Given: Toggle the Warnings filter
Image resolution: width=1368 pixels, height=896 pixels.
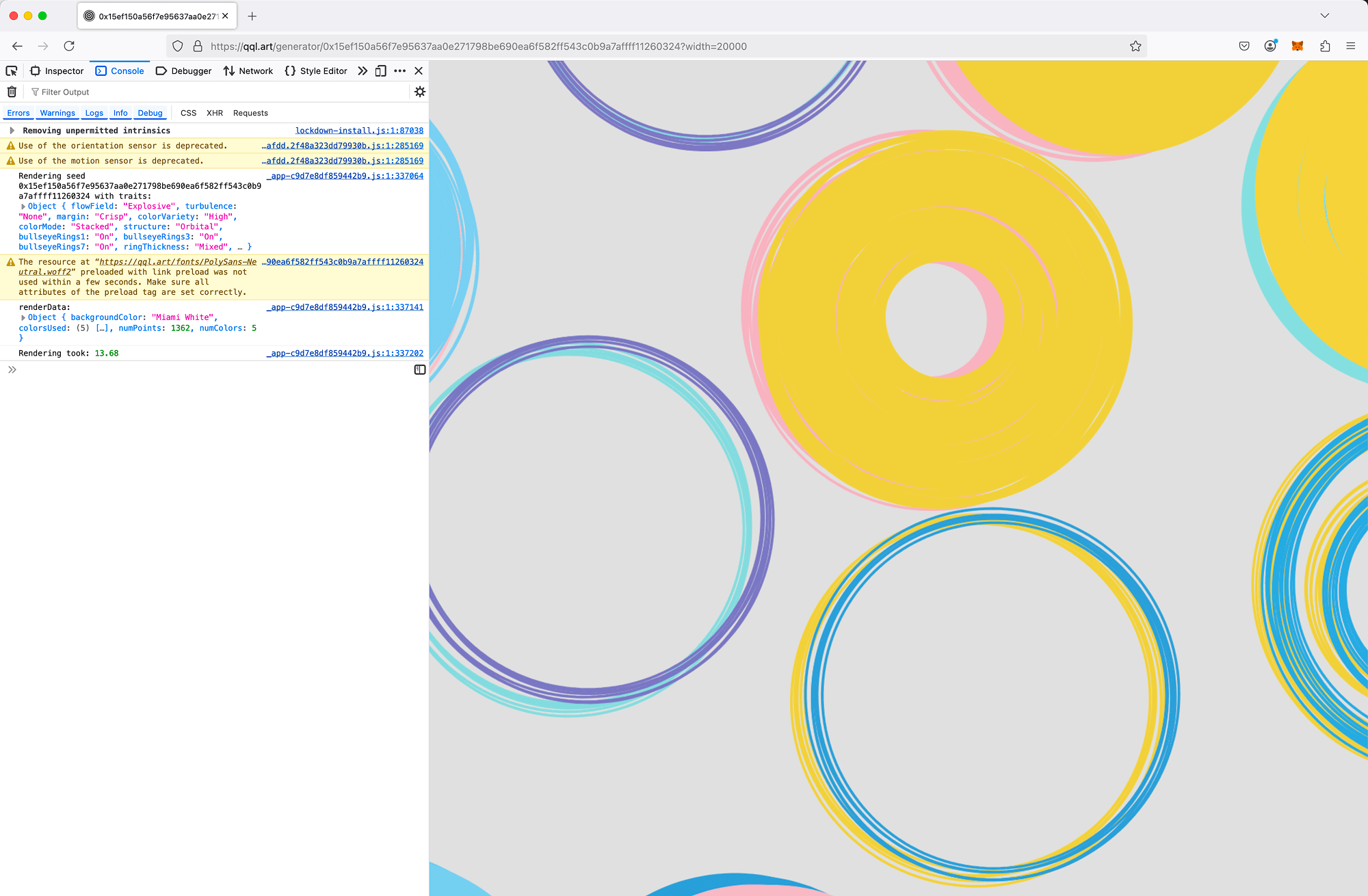Looking at the screenshot, I should (x=57, y=114).
